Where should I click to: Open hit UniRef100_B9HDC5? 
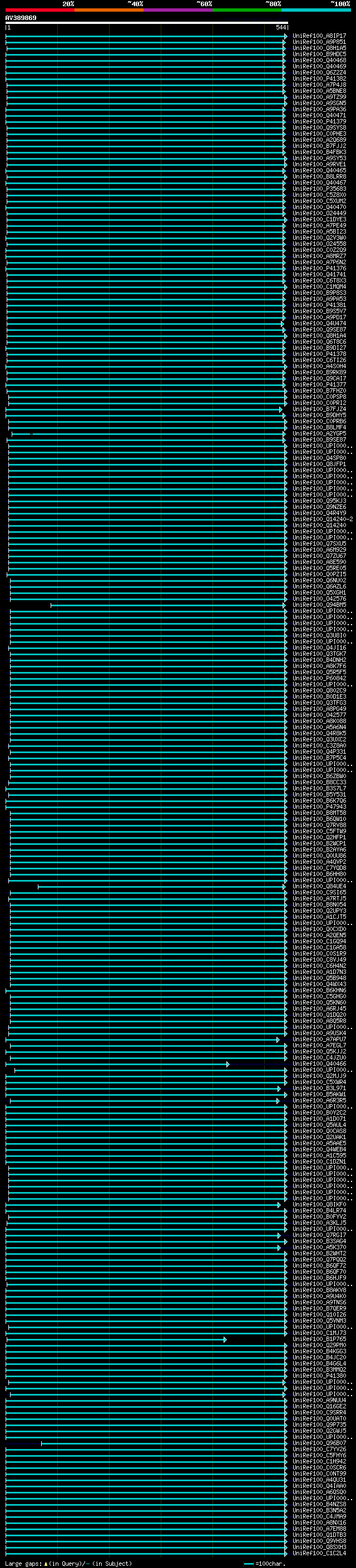coord(319,54)
